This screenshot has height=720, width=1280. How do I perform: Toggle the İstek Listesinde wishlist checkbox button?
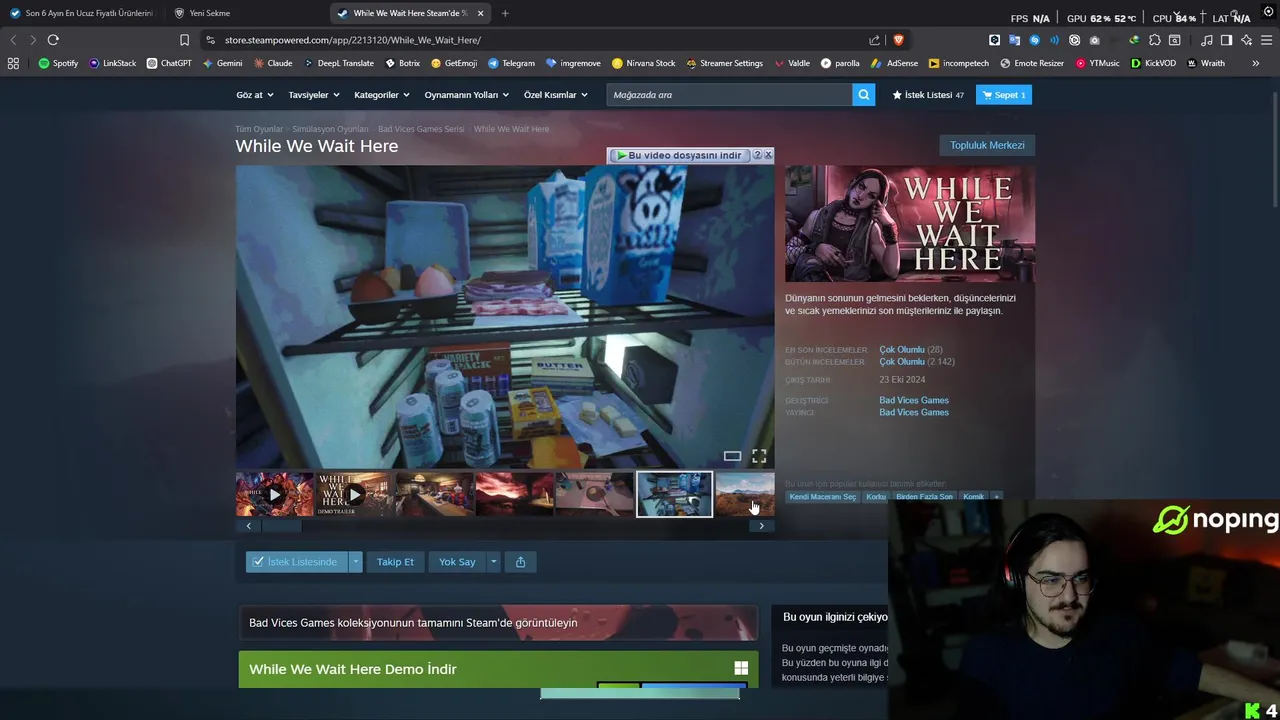[x=296, y=562]
